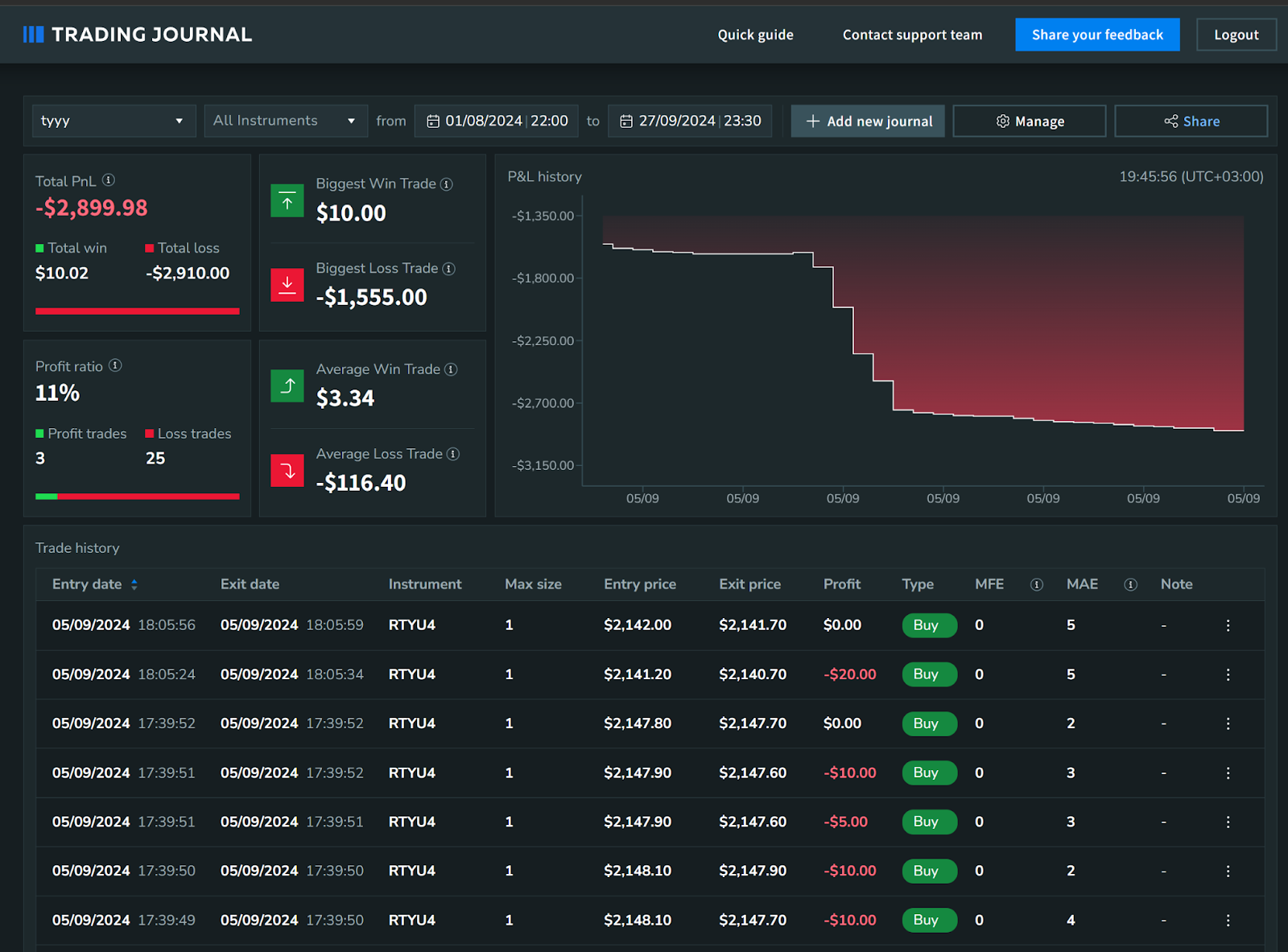Viewport: 1288px width, 952px height.
Task: Click the calendar icon beside the start date
Action: coord(433,121)
